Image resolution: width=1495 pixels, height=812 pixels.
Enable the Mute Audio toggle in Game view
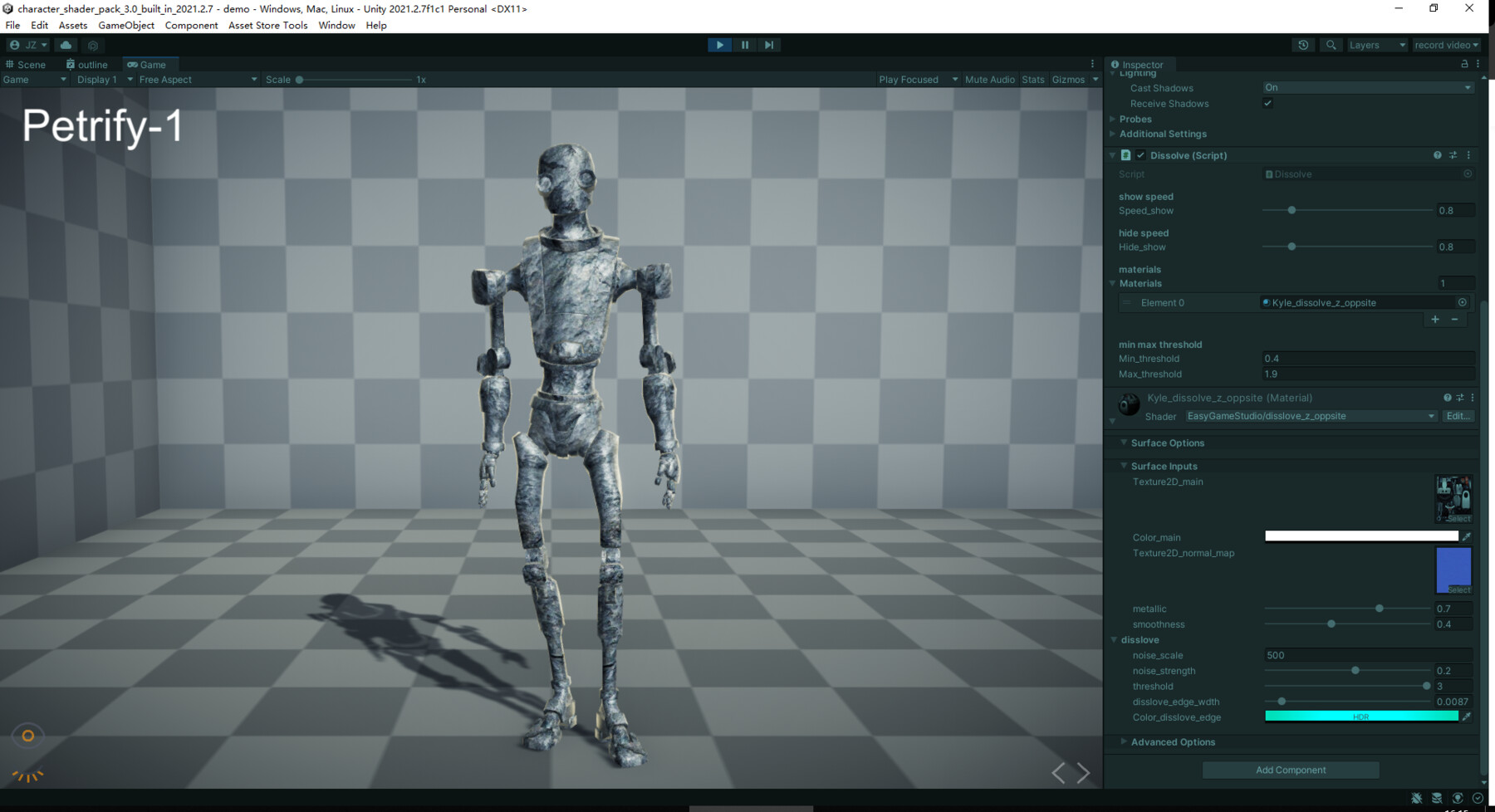[989, 79]
